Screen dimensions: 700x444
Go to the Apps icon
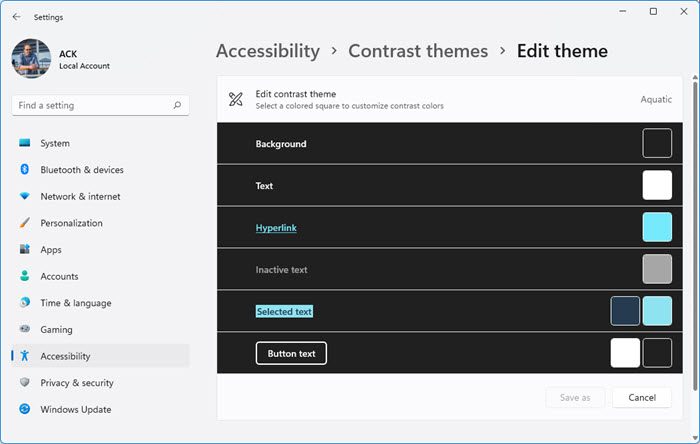pos(25,249)
